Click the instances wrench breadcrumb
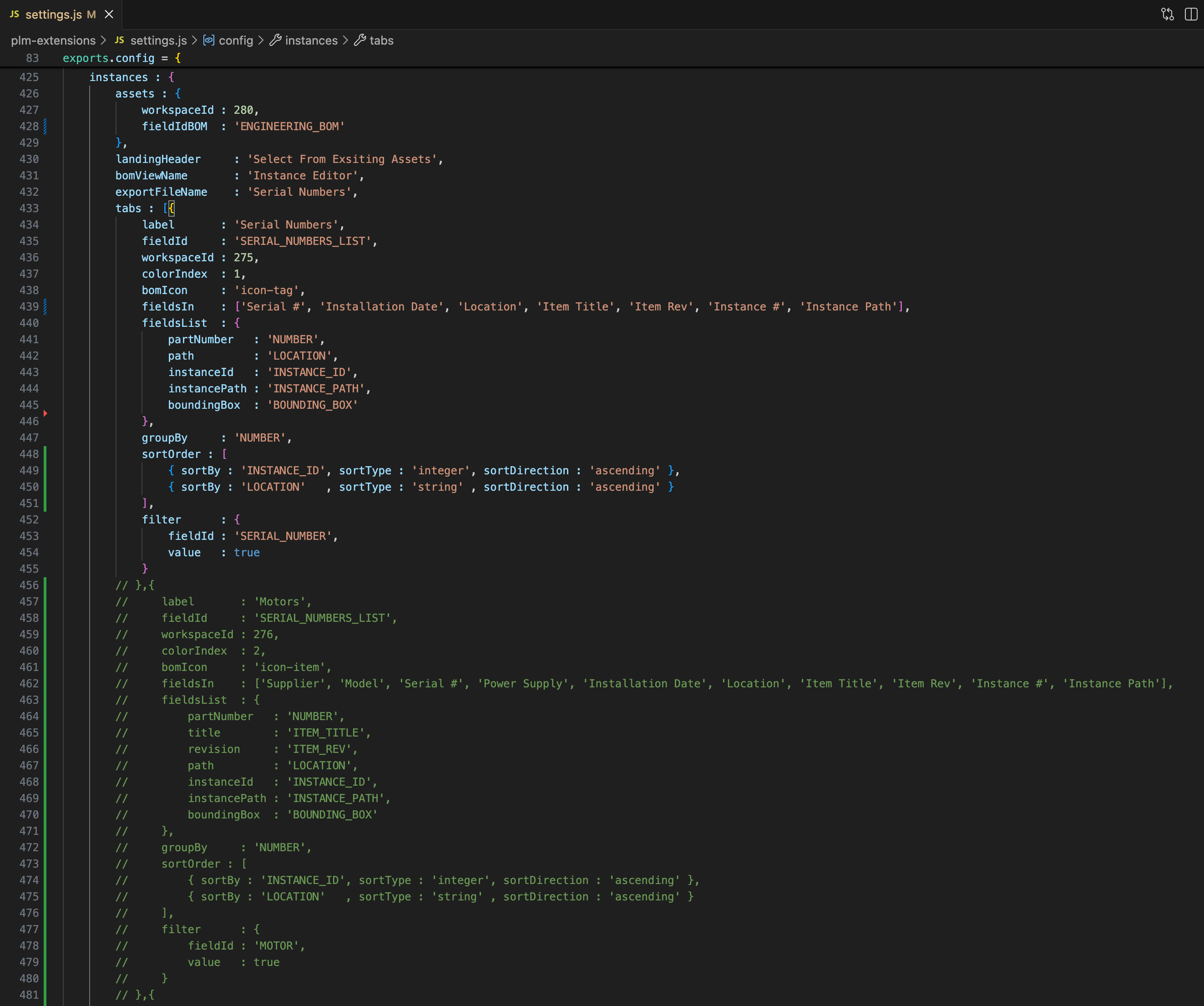 (x=311, y=41)
